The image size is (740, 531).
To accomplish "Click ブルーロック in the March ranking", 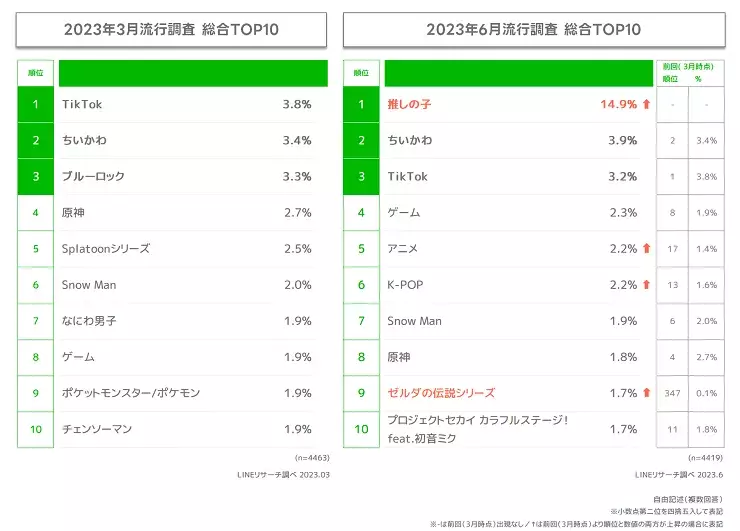I will [x=93, y=176].
